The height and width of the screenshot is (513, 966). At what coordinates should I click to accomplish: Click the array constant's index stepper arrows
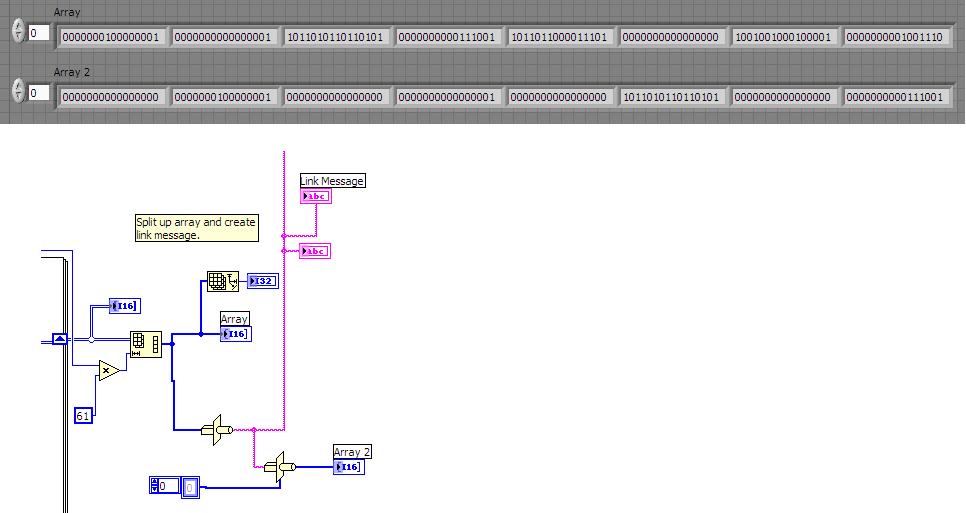point(154,485)
